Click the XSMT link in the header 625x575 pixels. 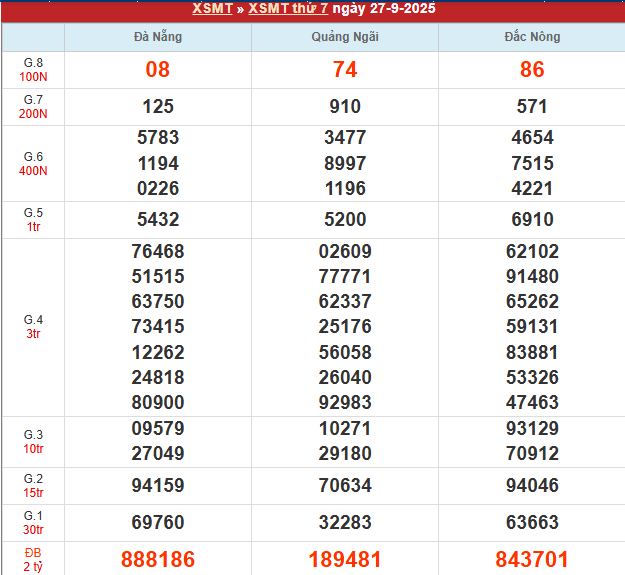click(x=212, y=9)
